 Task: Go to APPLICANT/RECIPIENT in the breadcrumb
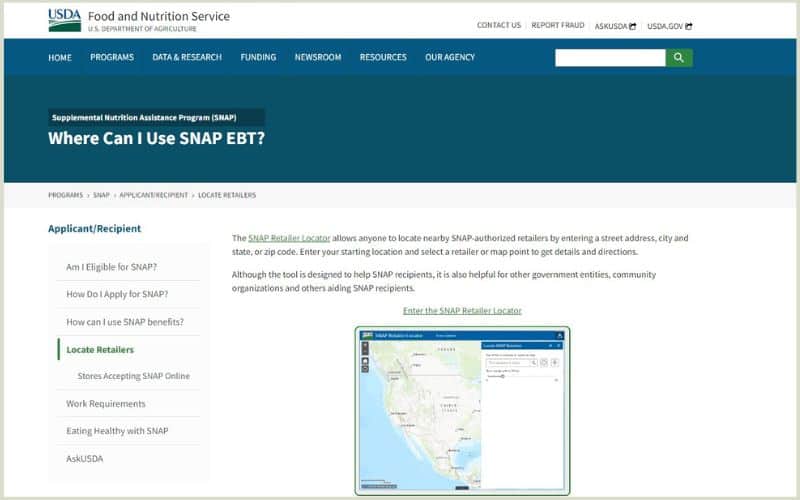coord(154,195)
